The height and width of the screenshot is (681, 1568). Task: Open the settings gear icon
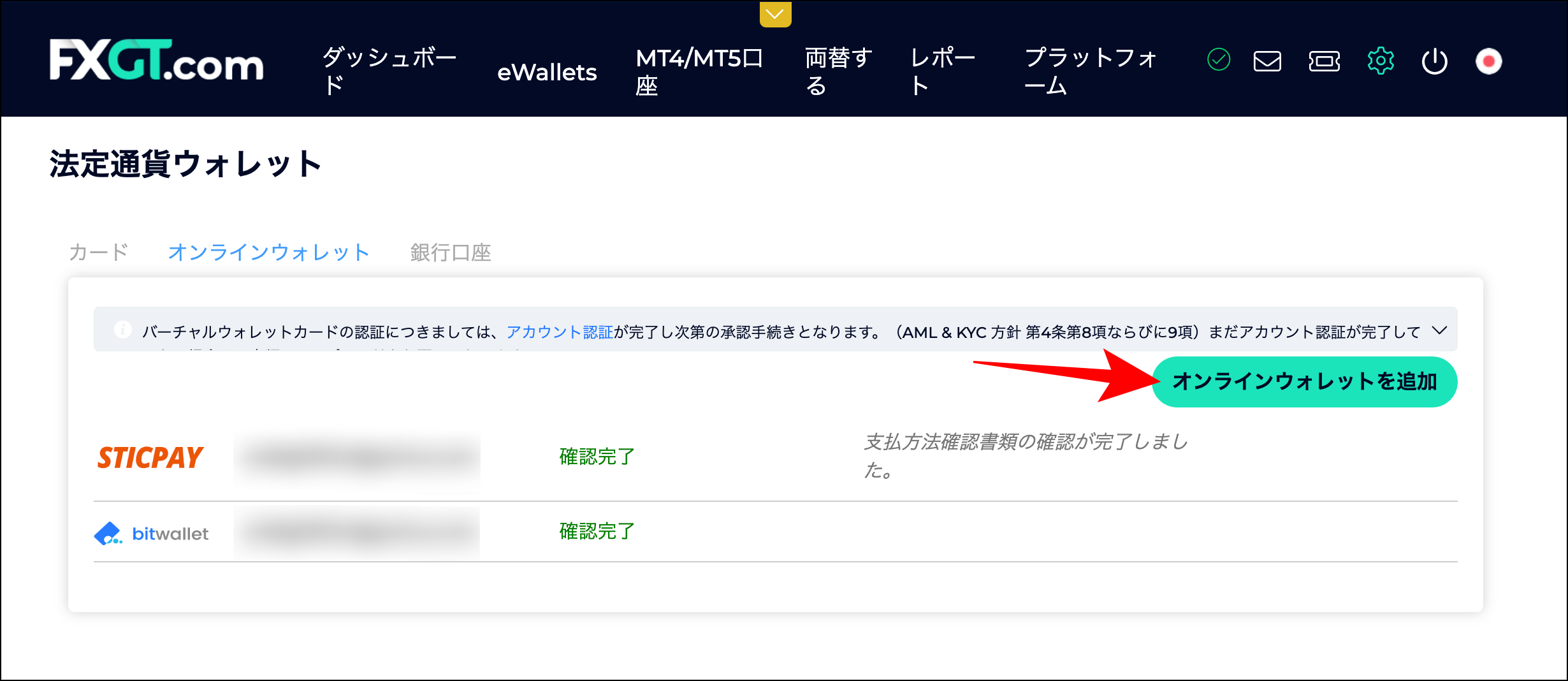1381,61
